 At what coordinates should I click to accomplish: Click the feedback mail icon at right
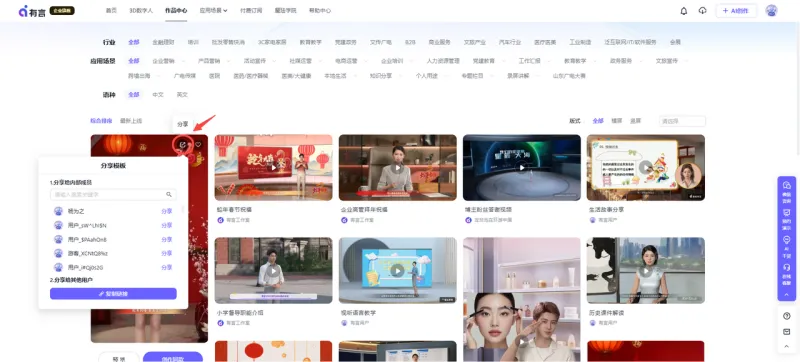(x=786, y=332)
